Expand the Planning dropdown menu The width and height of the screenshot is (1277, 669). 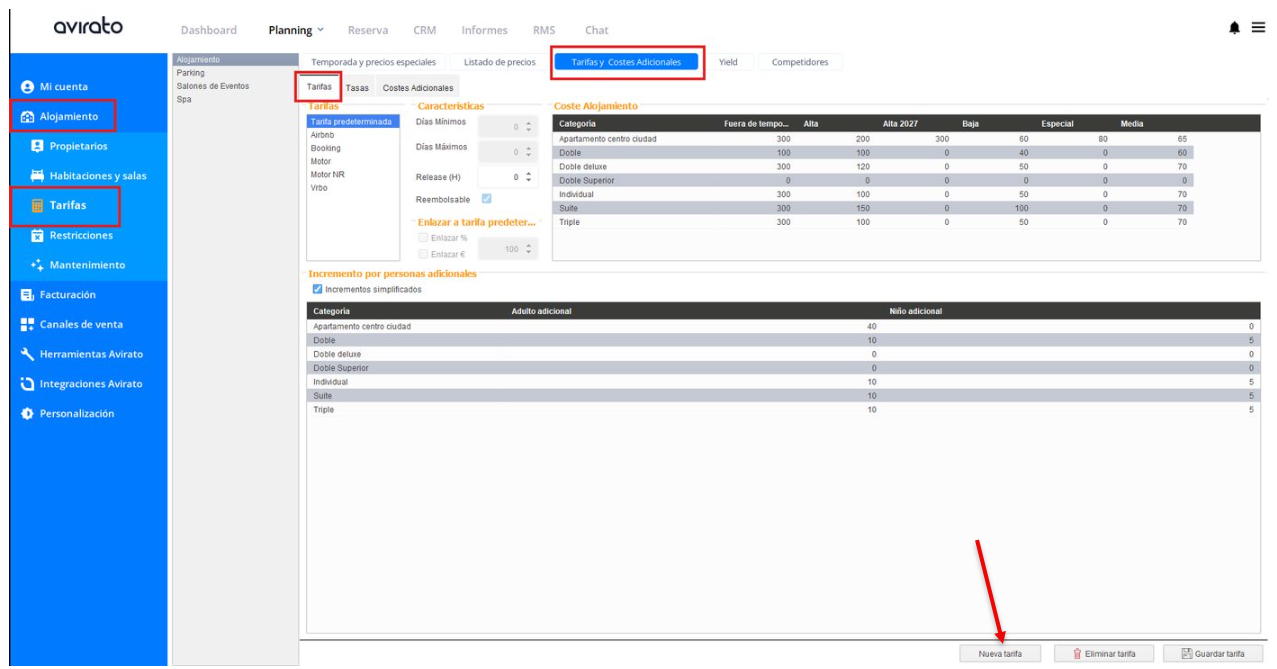click(x=296, y=30)
